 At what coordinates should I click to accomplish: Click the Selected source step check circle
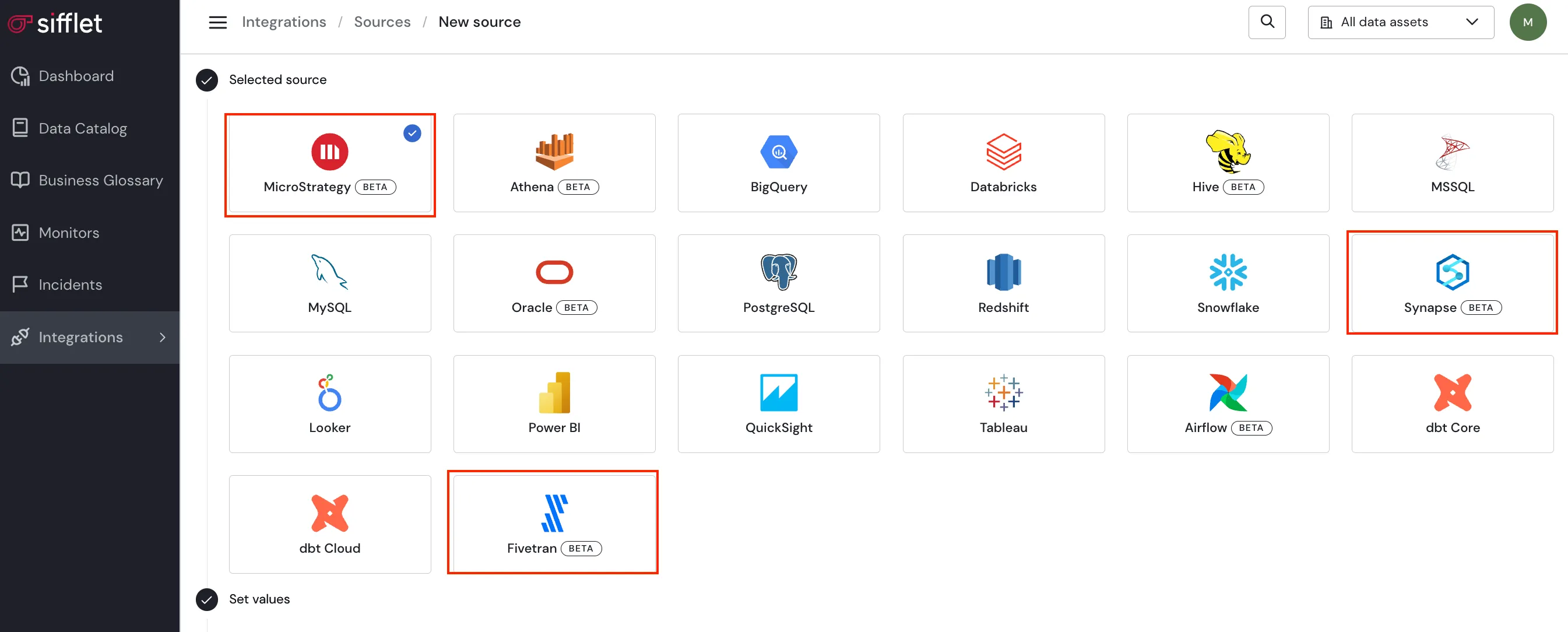(x=207, y=80)
